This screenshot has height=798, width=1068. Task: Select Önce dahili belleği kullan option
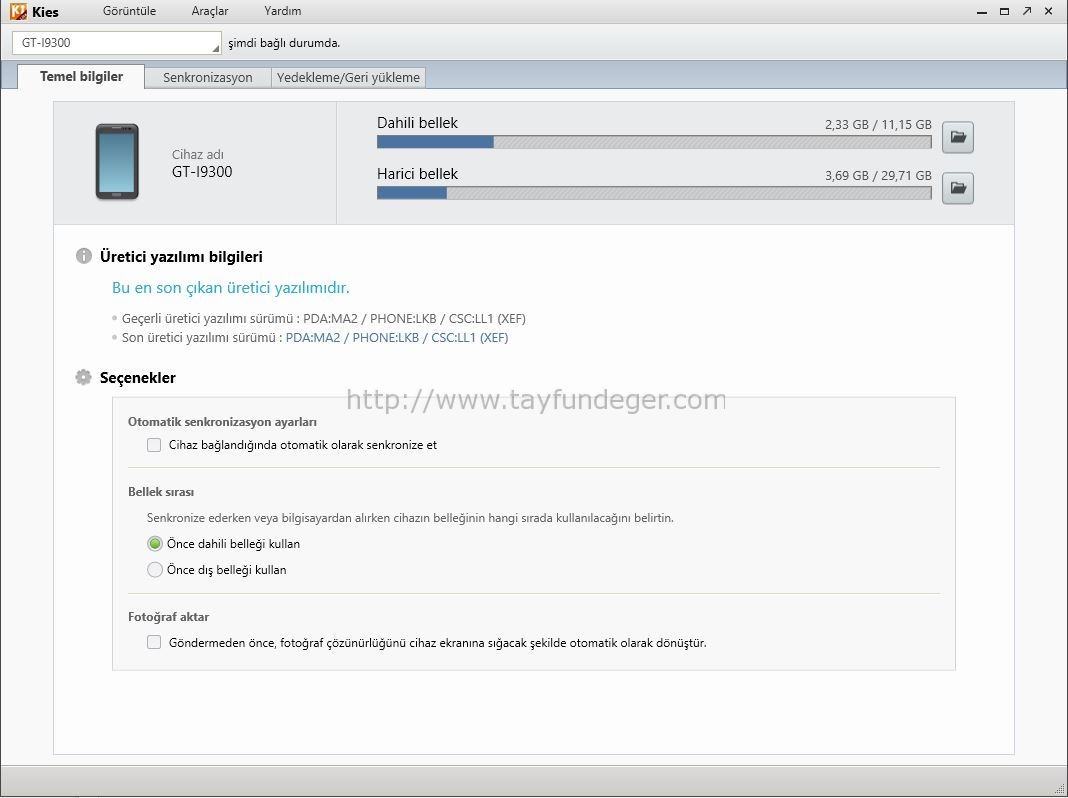(x=155, y=543)
